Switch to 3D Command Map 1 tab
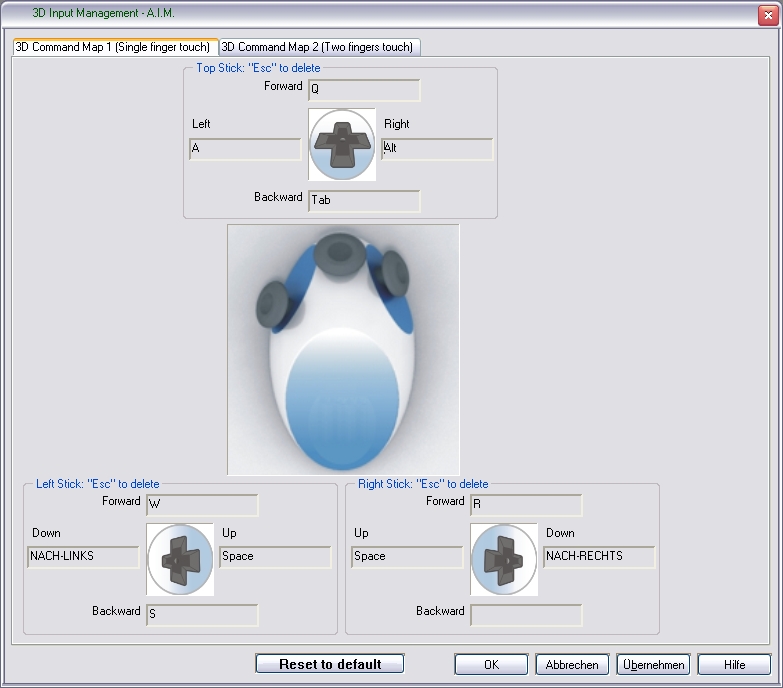This screenshot has width=783, height=688. click(115, 47)
